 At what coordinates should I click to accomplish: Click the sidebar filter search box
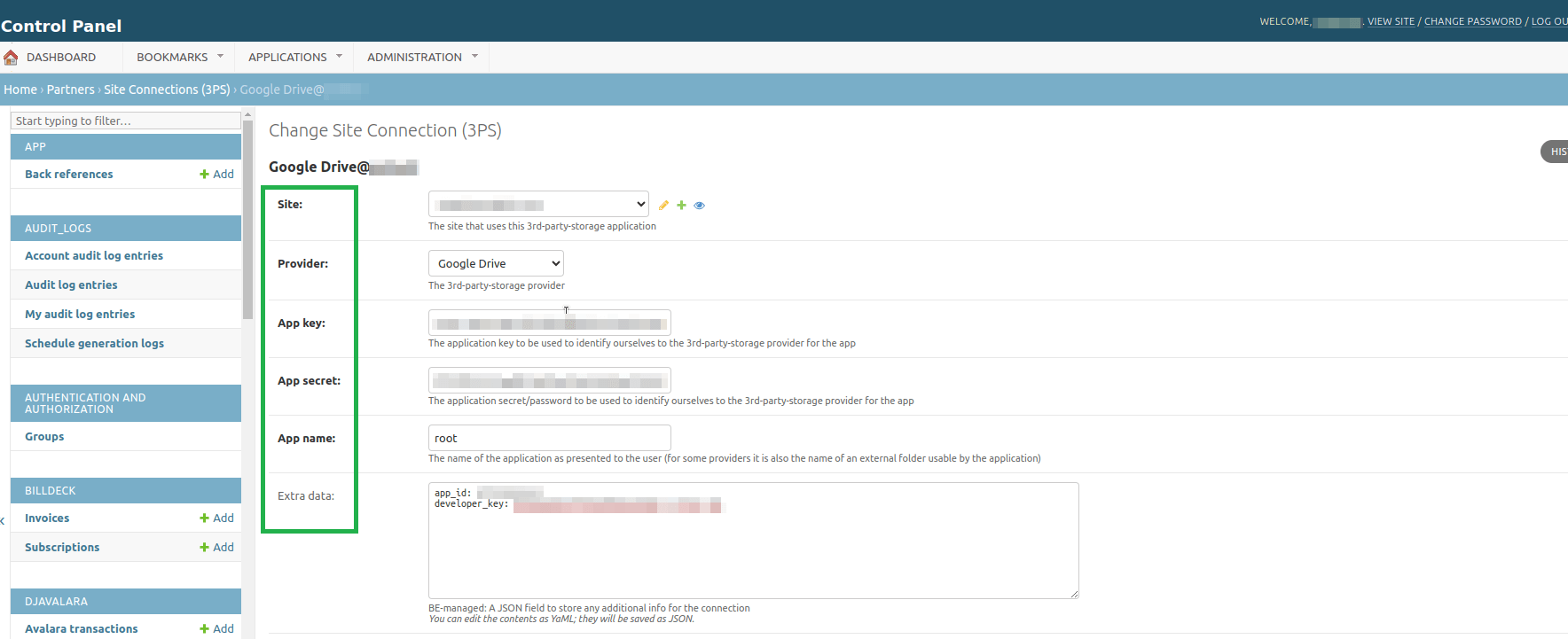[x=125, y=121]
